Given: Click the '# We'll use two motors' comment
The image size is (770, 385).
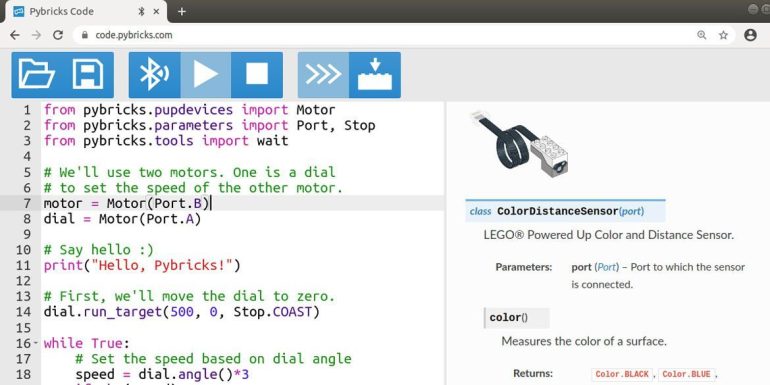Looking at the screenshot, I should tap(190, 172).
